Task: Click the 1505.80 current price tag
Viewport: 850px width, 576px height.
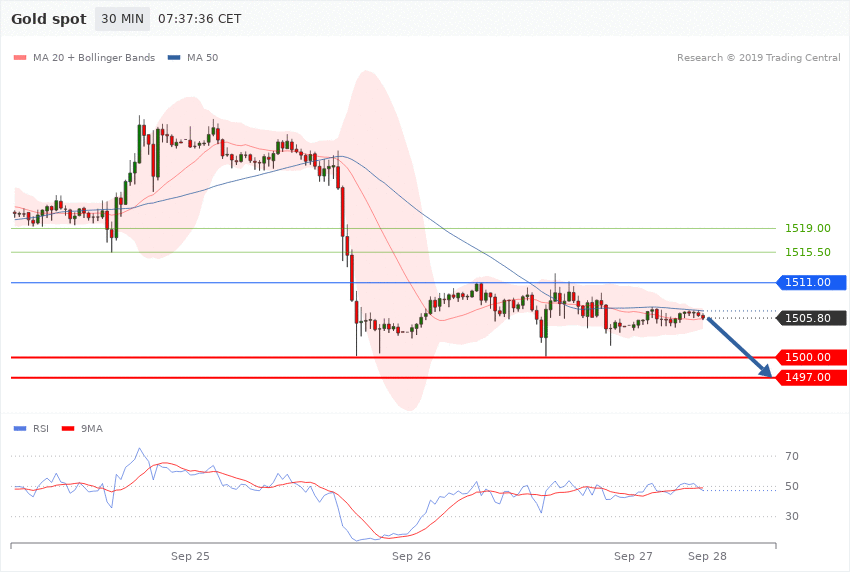Action: pos(812,318)
